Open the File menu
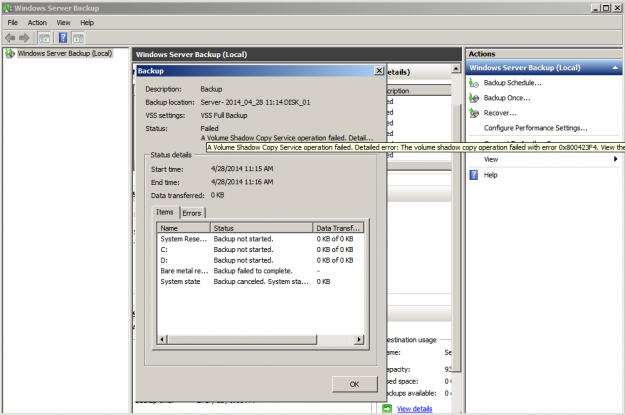The height and width of the screenshot is (415, 625). [x=13, y=22]
